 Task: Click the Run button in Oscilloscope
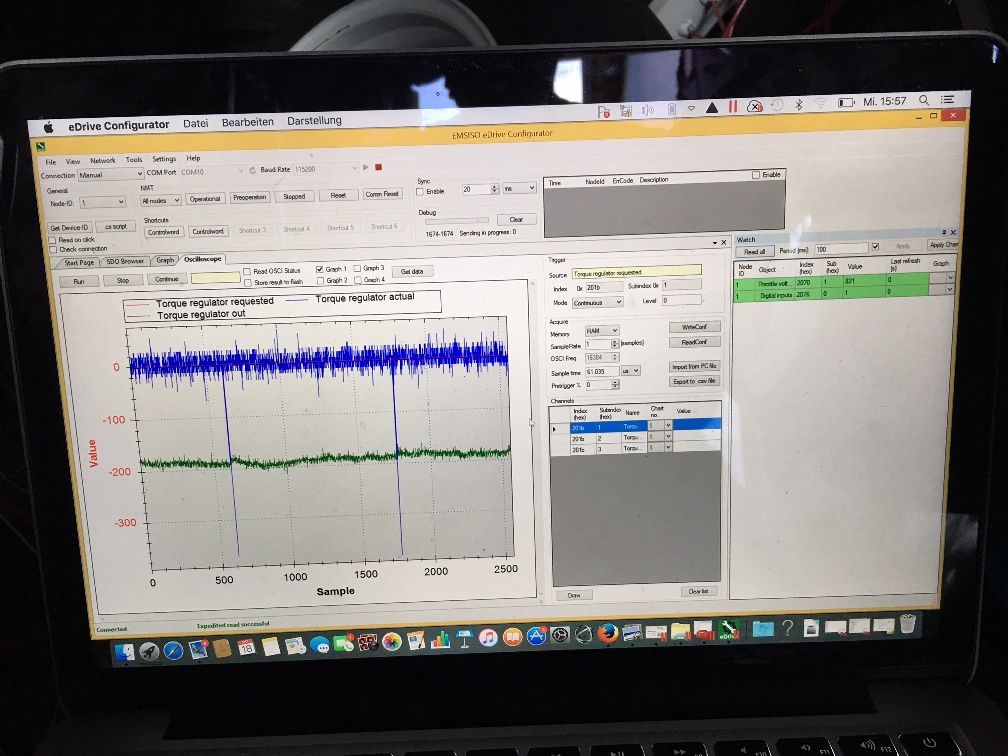click(79, 281)
